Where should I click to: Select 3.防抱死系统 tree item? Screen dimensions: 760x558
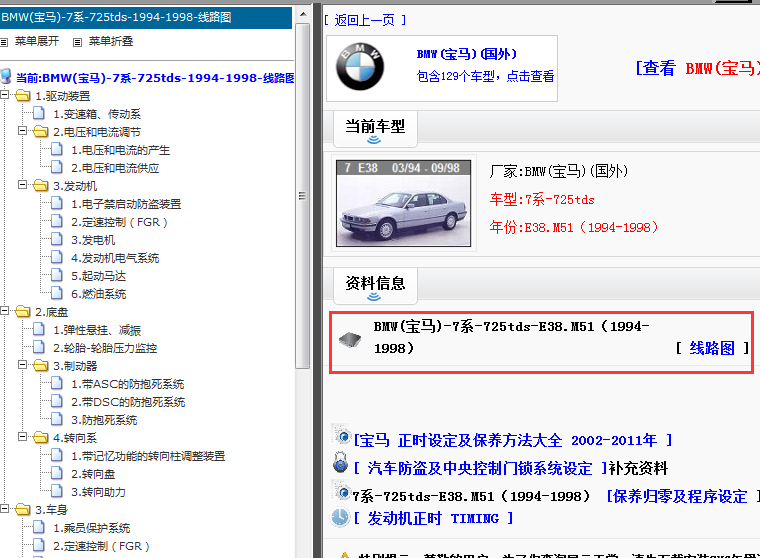tap(104, 419)
